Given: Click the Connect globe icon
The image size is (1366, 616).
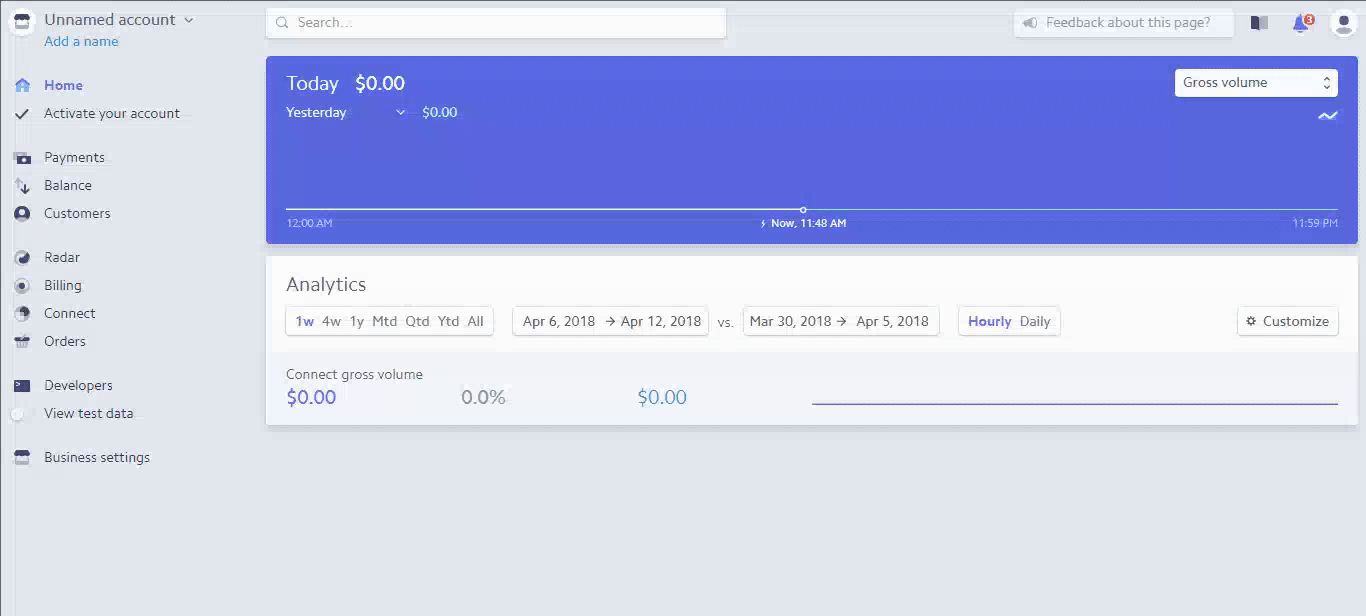Looking at the screenshot, I should pyautogui.click(x=22, y=314).
